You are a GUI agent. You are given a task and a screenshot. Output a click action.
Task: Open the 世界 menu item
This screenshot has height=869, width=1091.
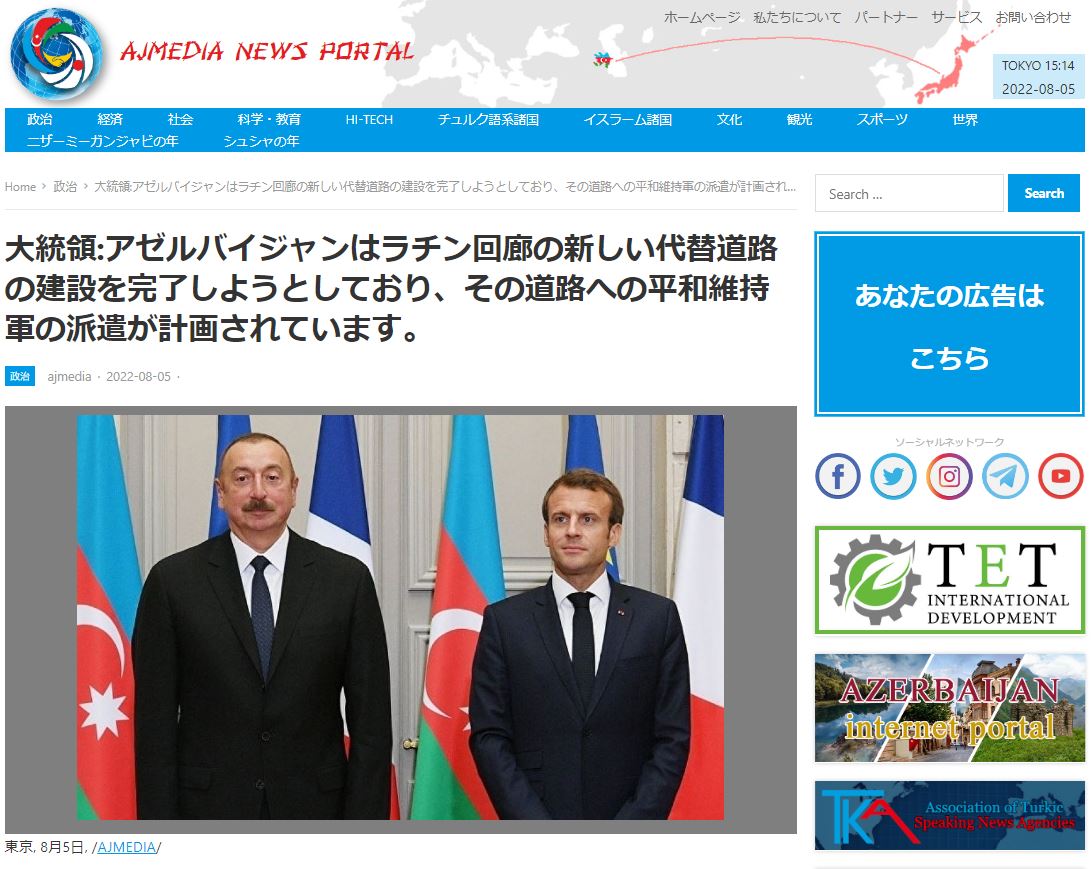click(965, 120)
